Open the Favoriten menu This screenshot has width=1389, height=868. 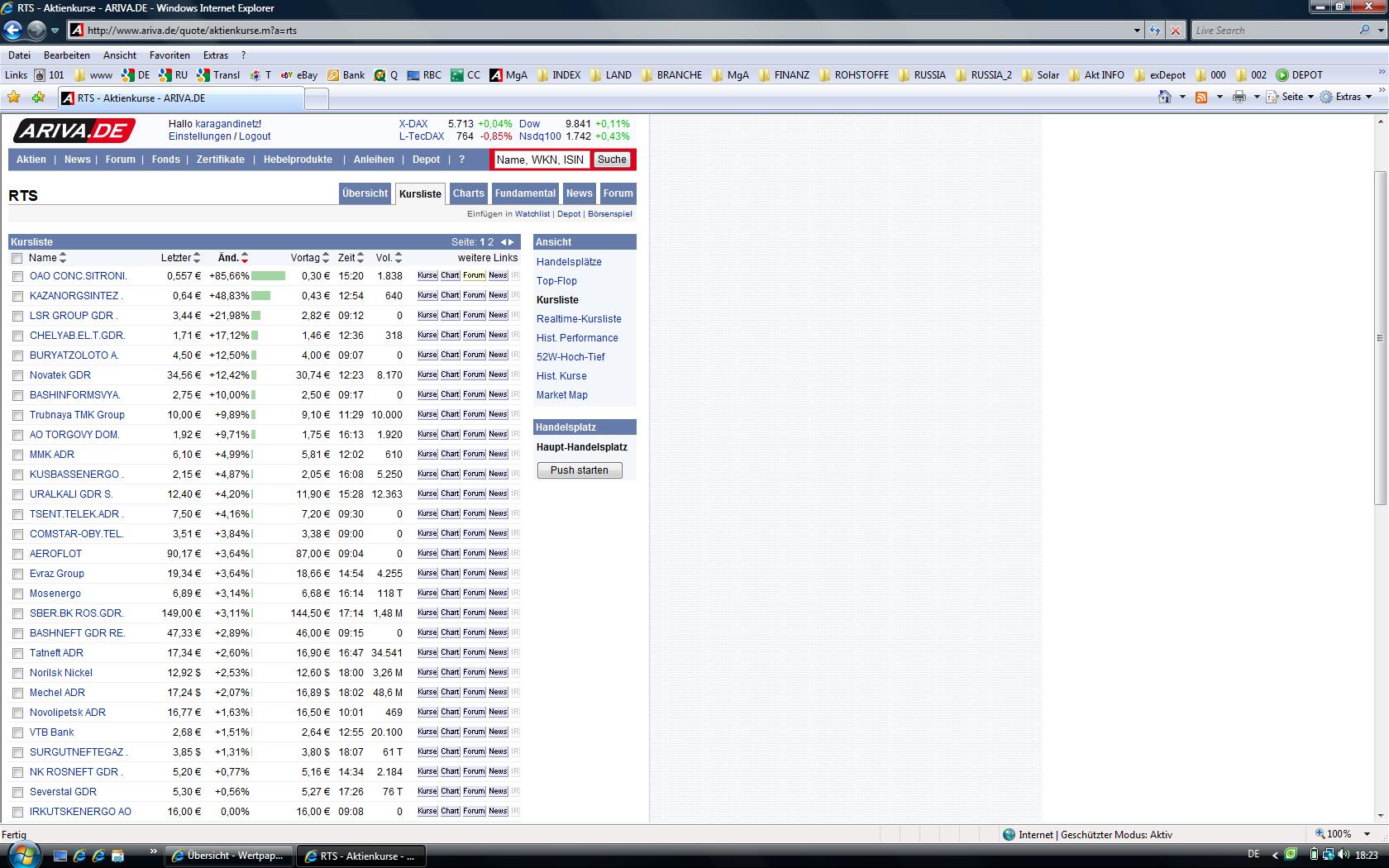pyautogui.click(x=169, y=55)
